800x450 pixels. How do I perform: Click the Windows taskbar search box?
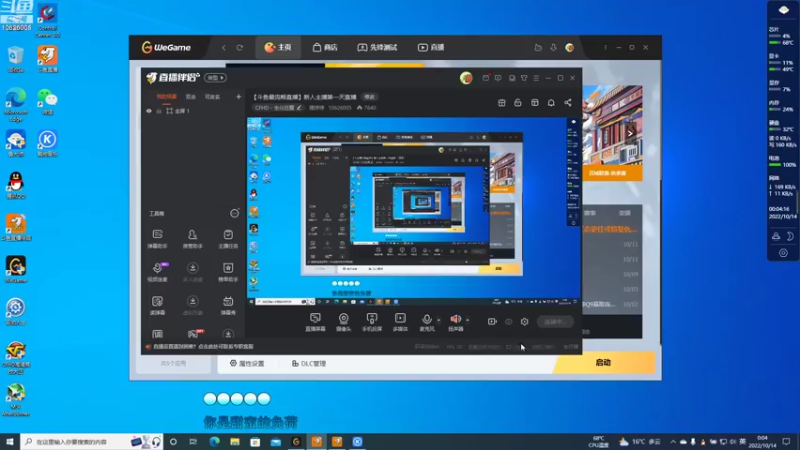(92, 442)
